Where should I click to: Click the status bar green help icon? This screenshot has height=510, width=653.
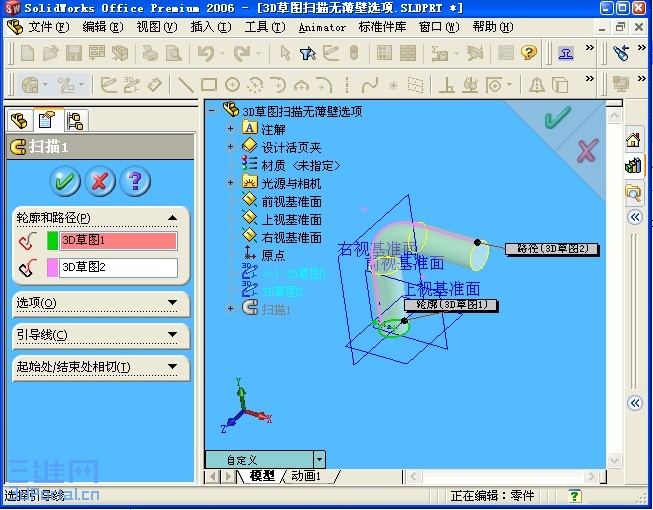point(574,495)
